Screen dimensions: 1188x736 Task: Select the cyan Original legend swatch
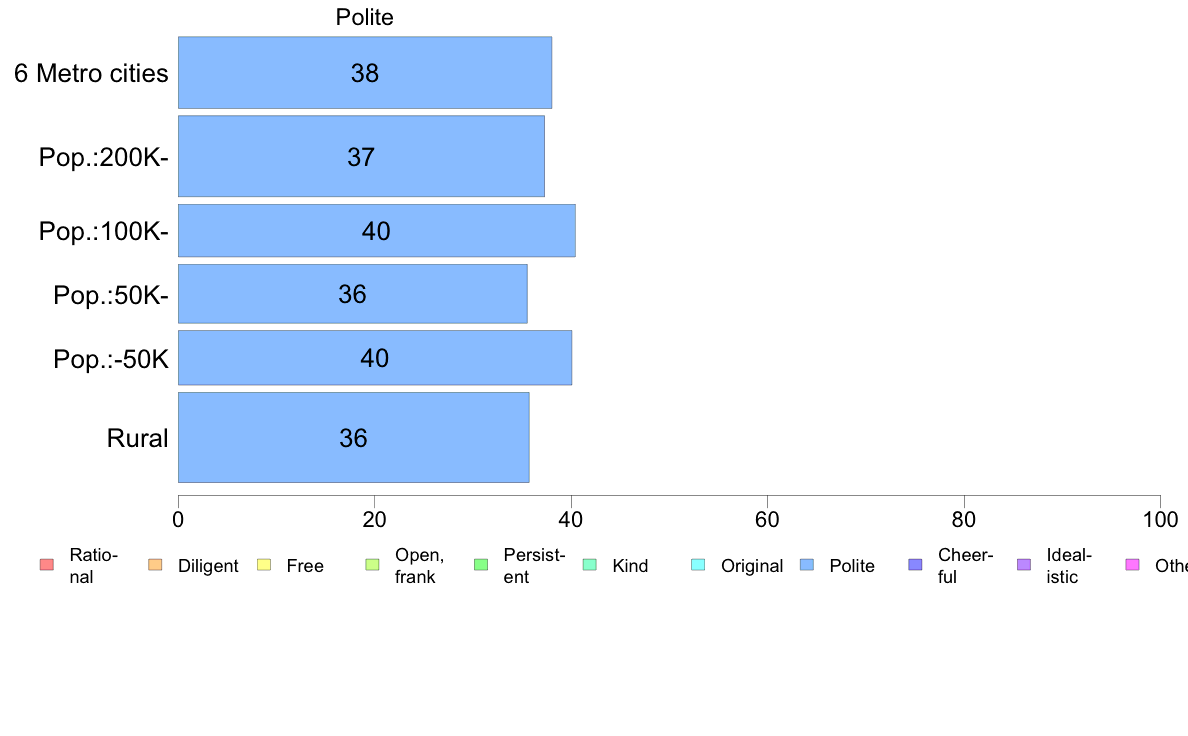[699, 565]
